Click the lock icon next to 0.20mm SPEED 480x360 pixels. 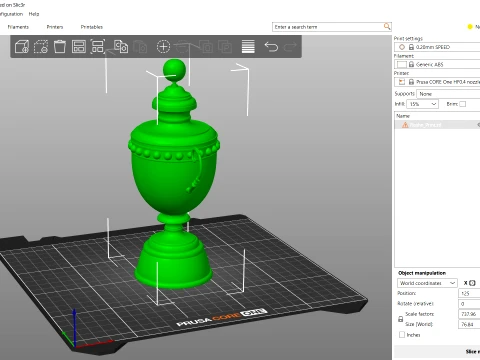(411, 47)
